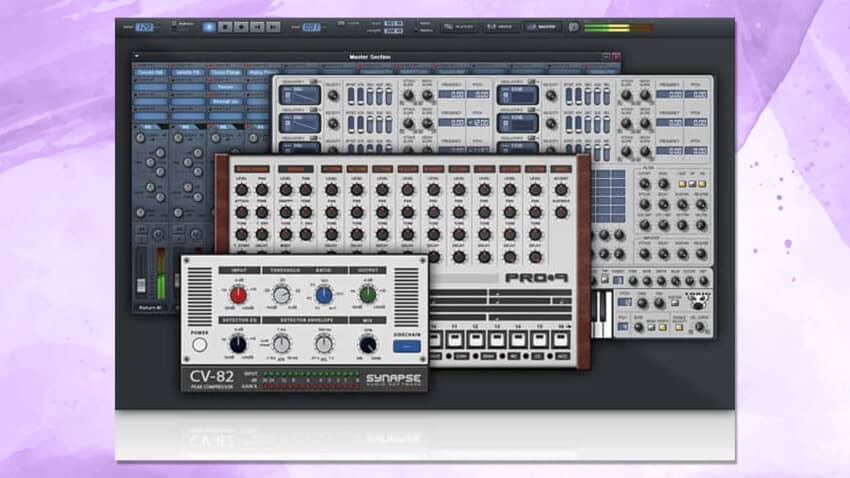Click the first mixer channel volume fader

(141, 285)
